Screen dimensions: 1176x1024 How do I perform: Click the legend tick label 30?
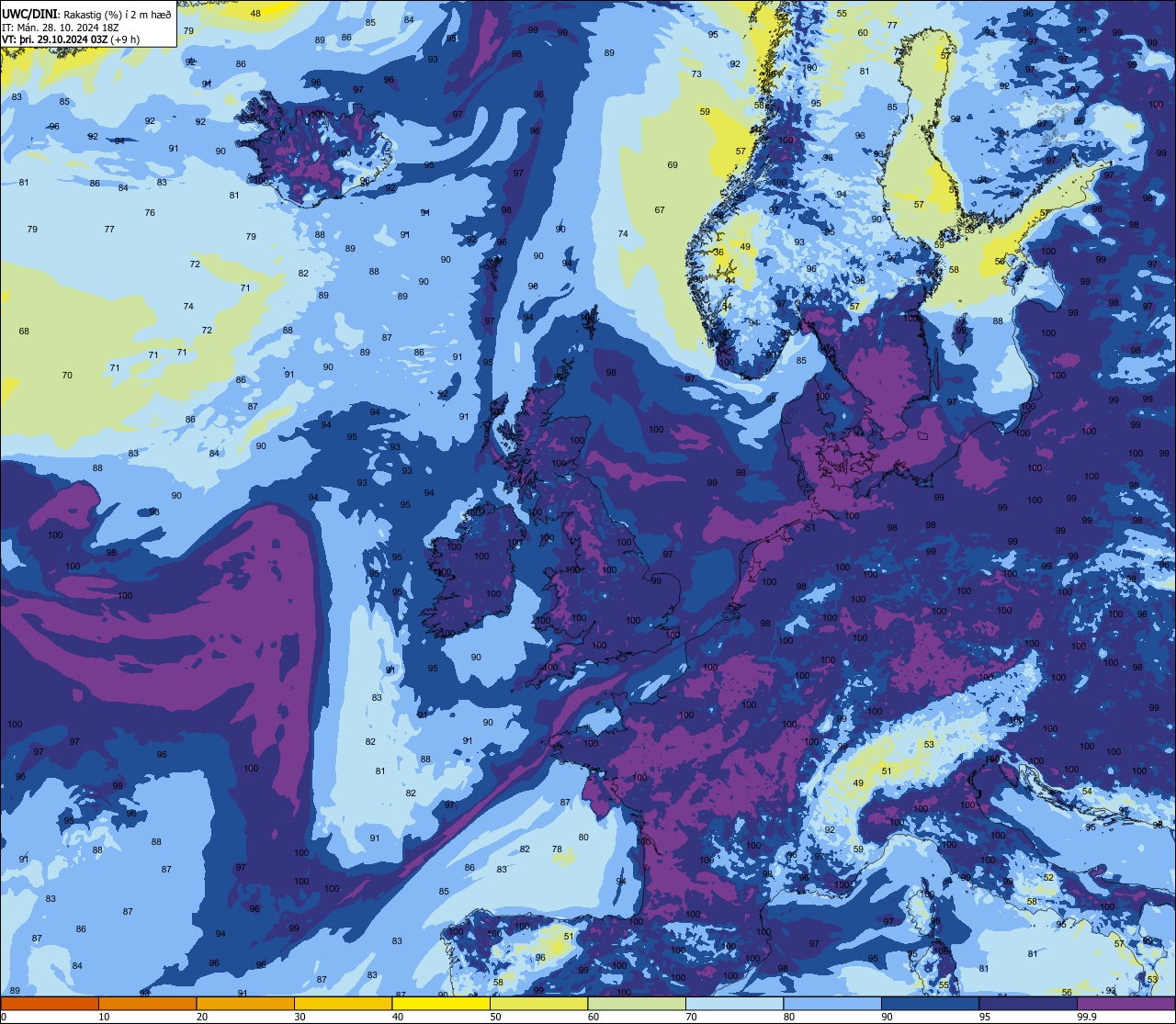click(x=300, y=1017)
